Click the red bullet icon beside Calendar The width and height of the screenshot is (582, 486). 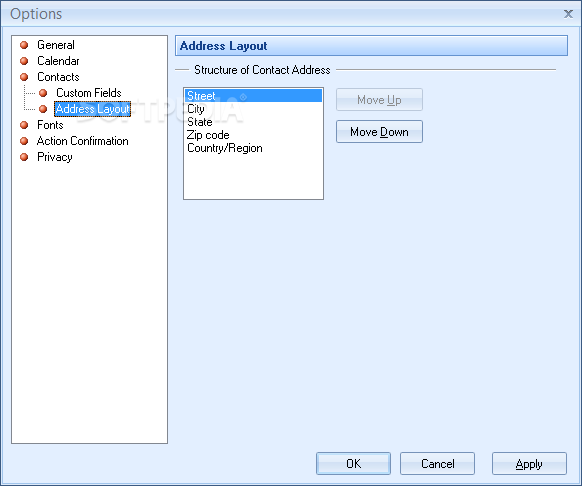pos(24,61)
